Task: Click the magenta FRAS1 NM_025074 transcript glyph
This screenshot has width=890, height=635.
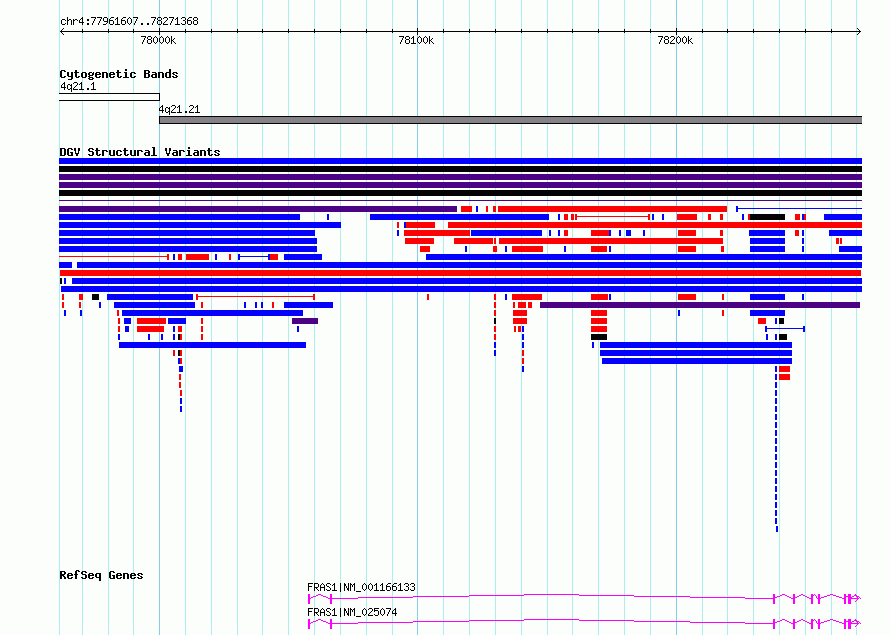Action: [x=584, y=623]
